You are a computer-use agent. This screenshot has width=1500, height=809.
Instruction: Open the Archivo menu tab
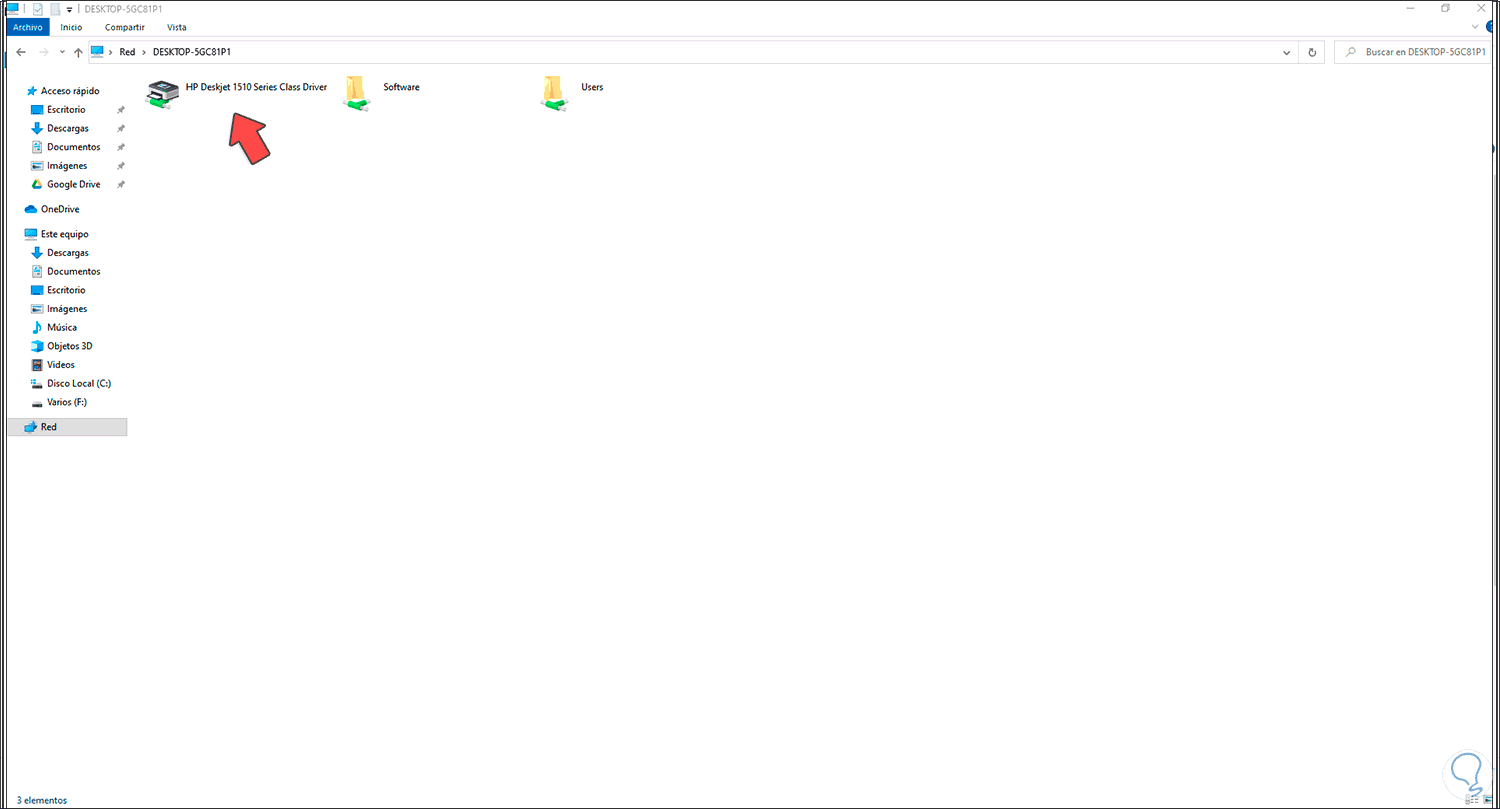(x=27, y=27)
